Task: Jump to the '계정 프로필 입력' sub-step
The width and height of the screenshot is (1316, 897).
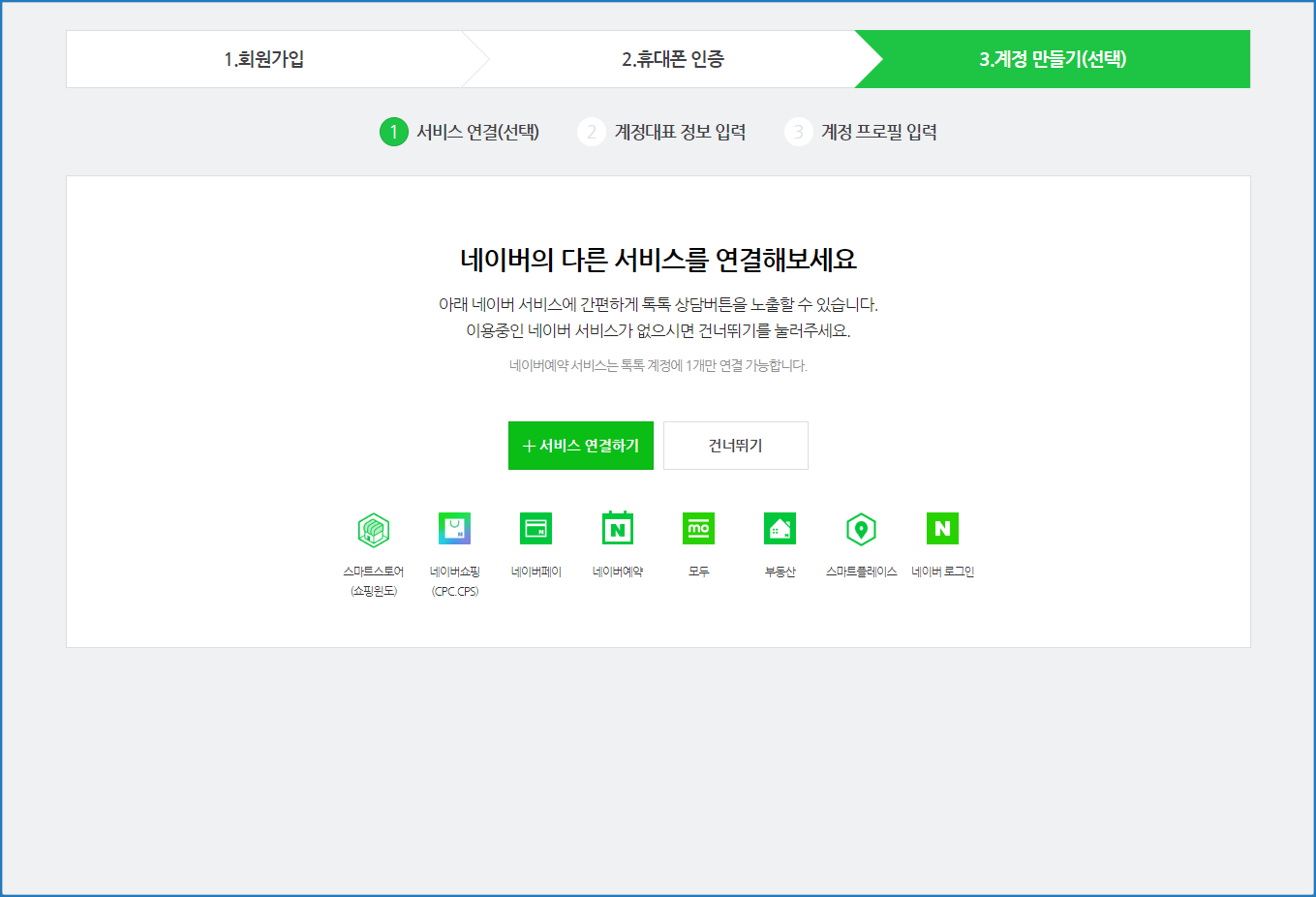Action: [x=878, y=132]
